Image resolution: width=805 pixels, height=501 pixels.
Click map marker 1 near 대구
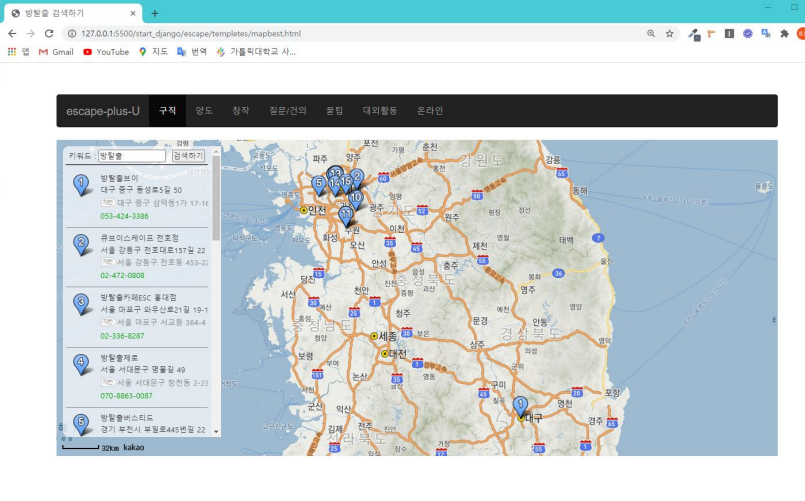(519, 406)
